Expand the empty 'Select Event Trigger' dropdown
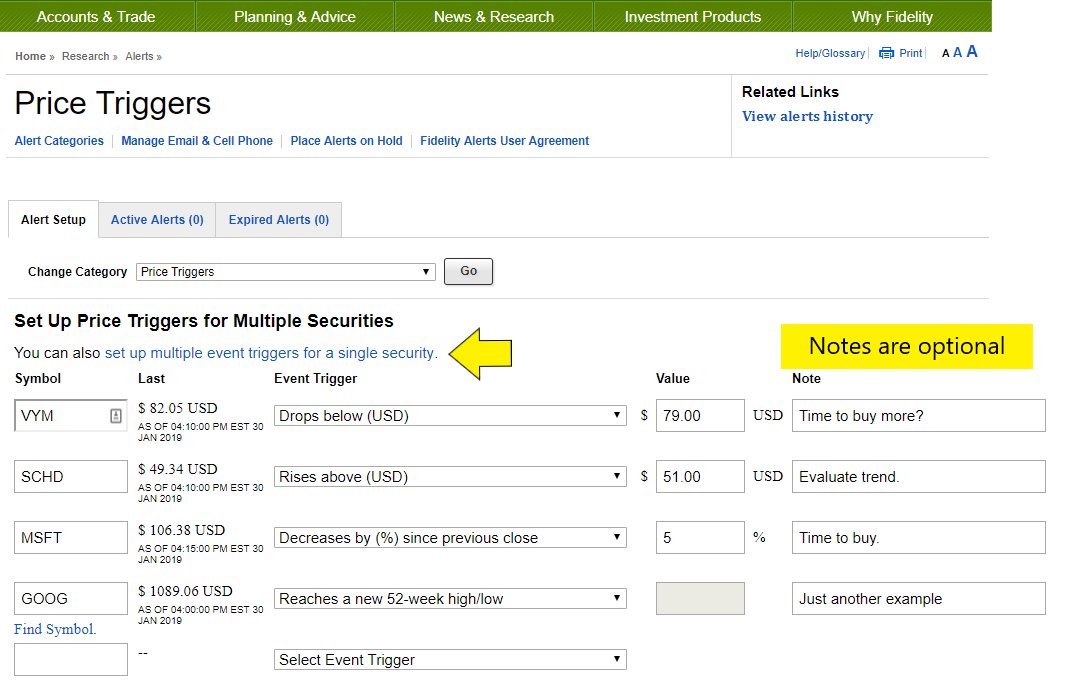Image resolution: width=1067 pixels, height=694 pixels. tap(450, 660)
